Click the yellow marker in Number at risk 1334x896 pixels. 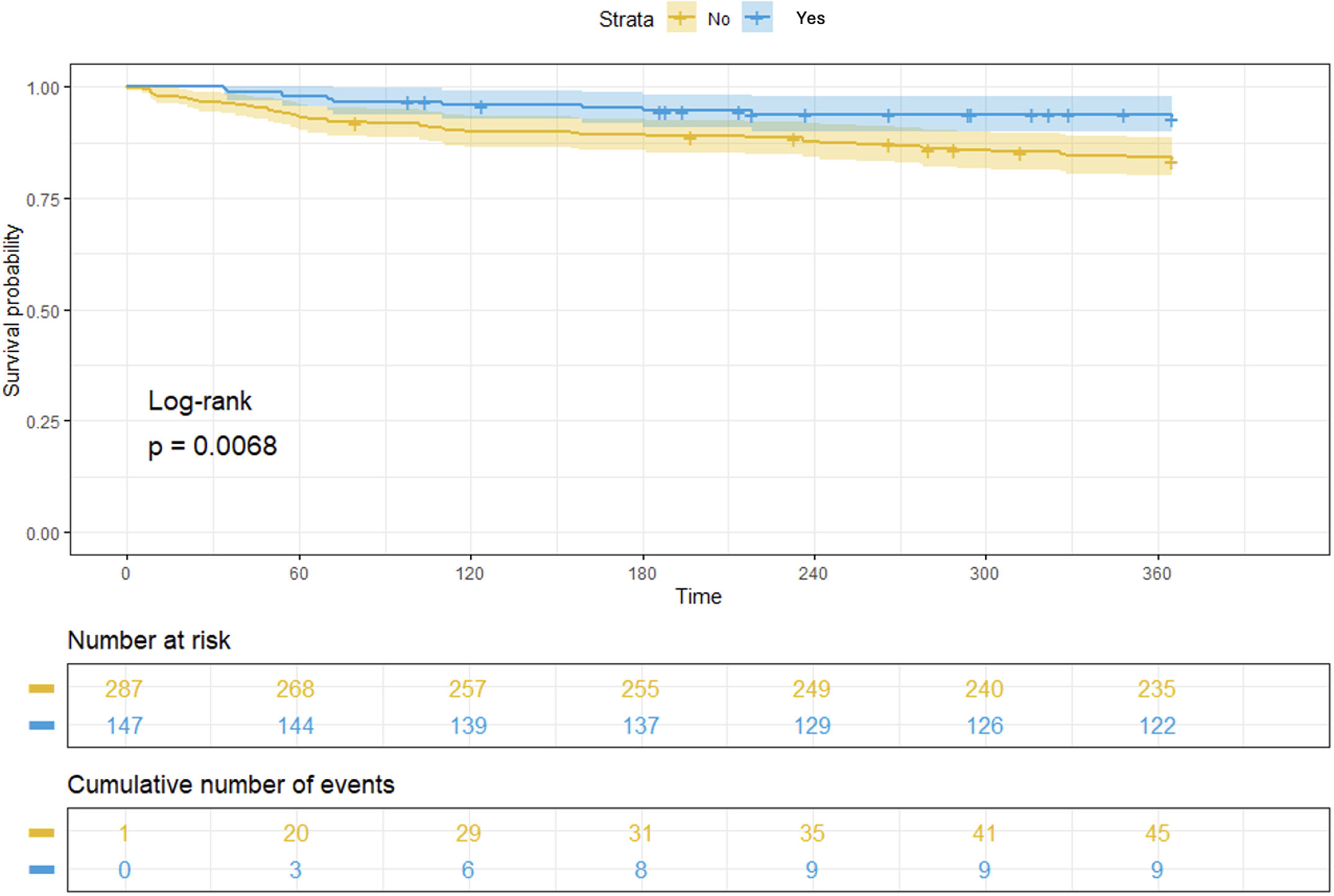tap(42, 689)
